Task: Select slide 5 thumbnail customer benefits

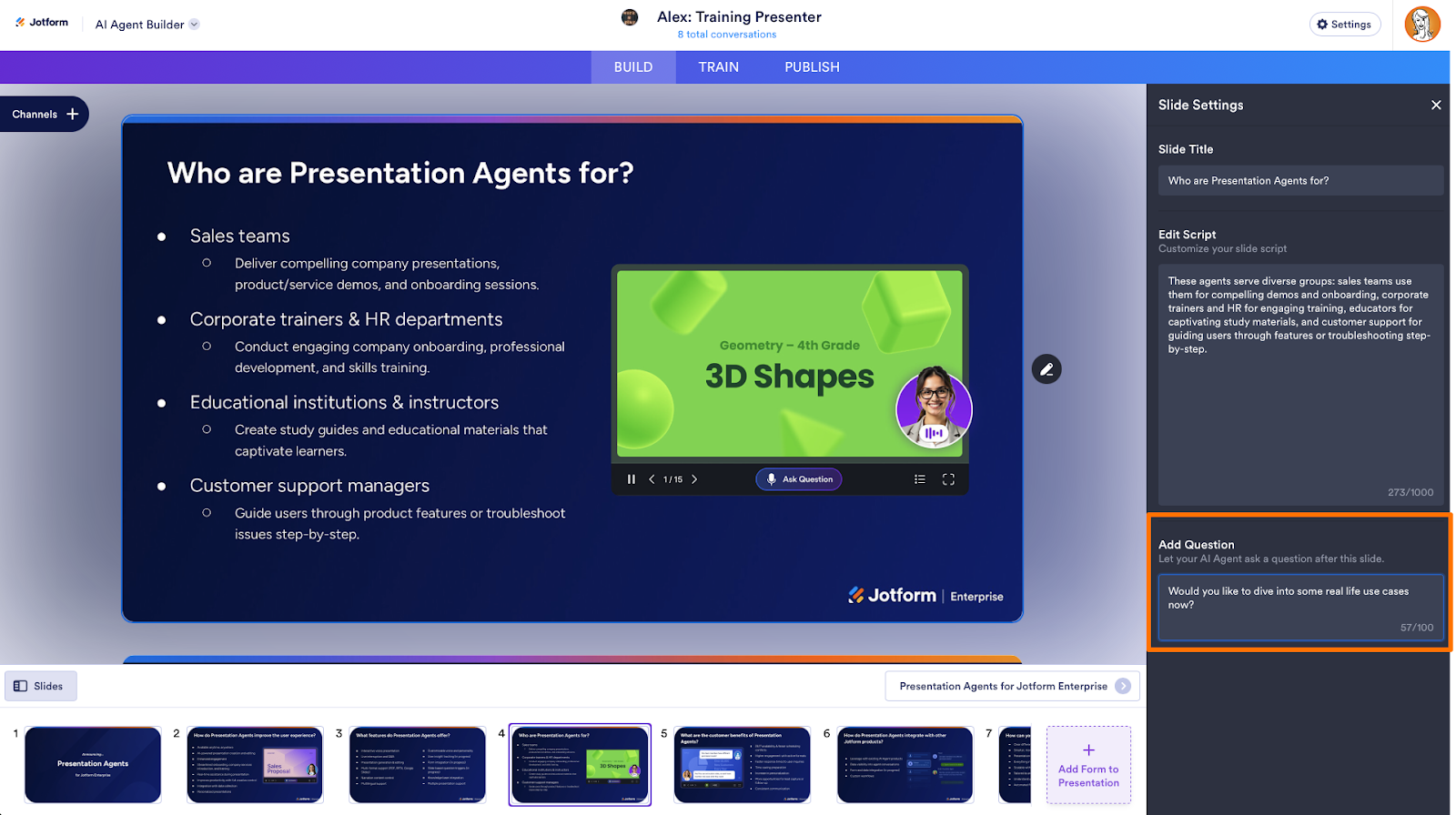Action: pos(743,765)
